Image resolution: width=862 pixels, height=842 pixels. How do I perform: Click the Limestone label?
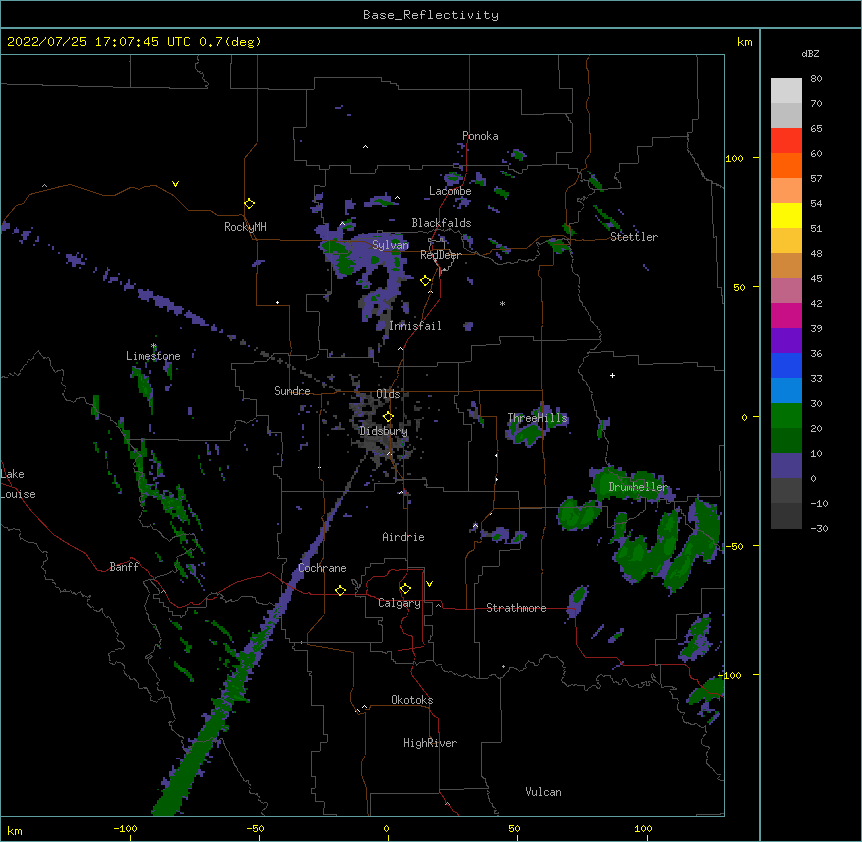(x=153, y=356)
